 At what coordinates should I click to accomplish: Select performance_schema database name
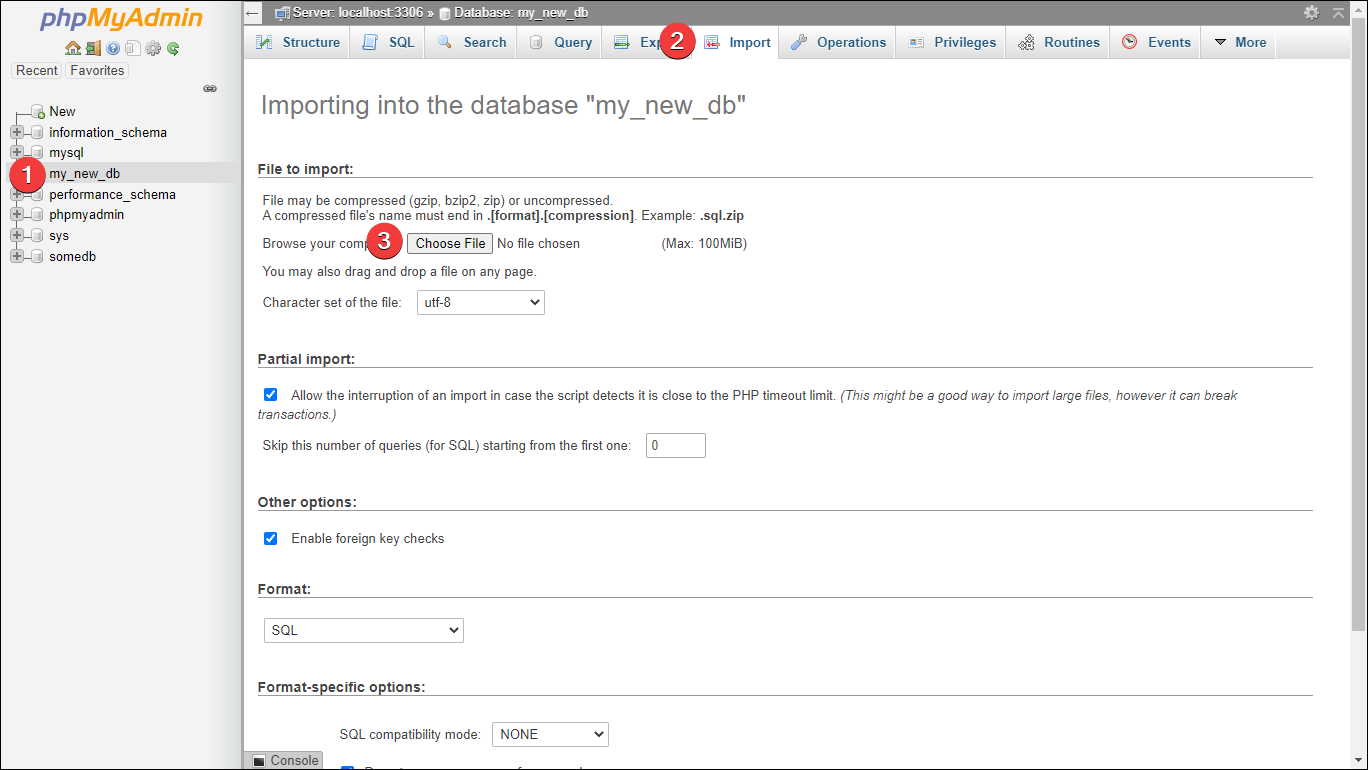coord(112,194)
